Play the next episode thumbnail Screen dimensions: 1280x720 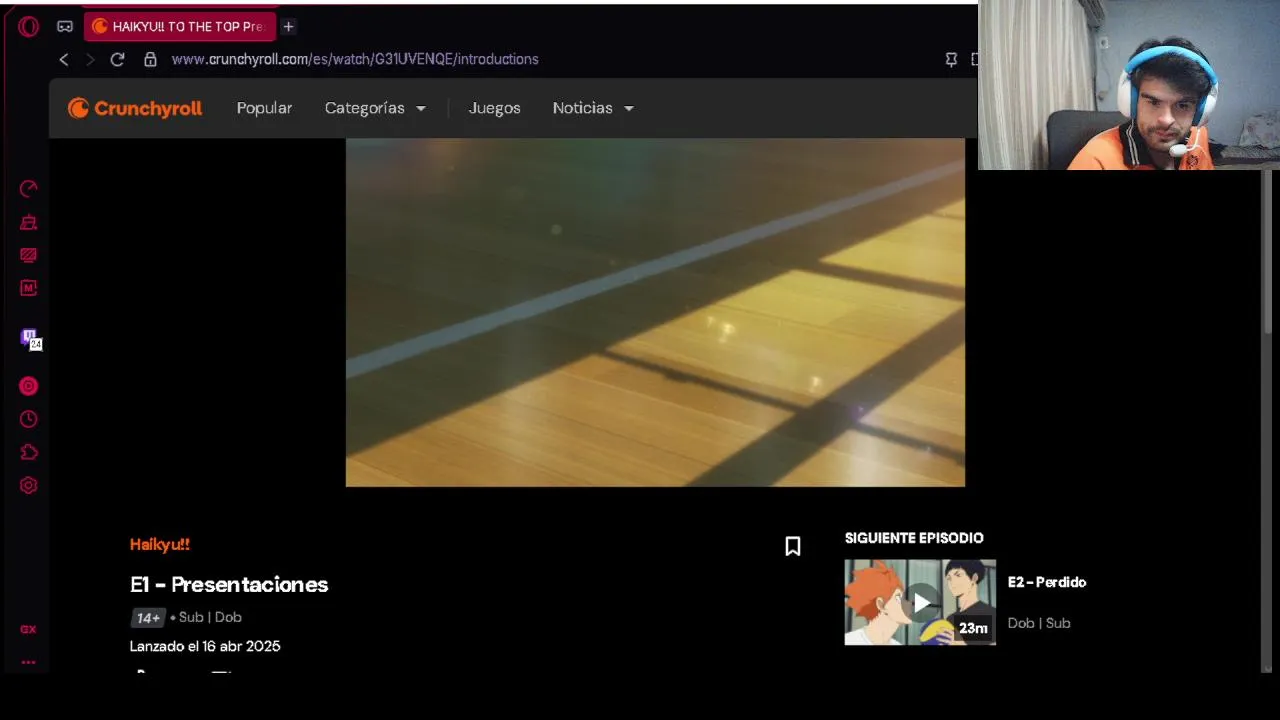(x=920, y=602)
